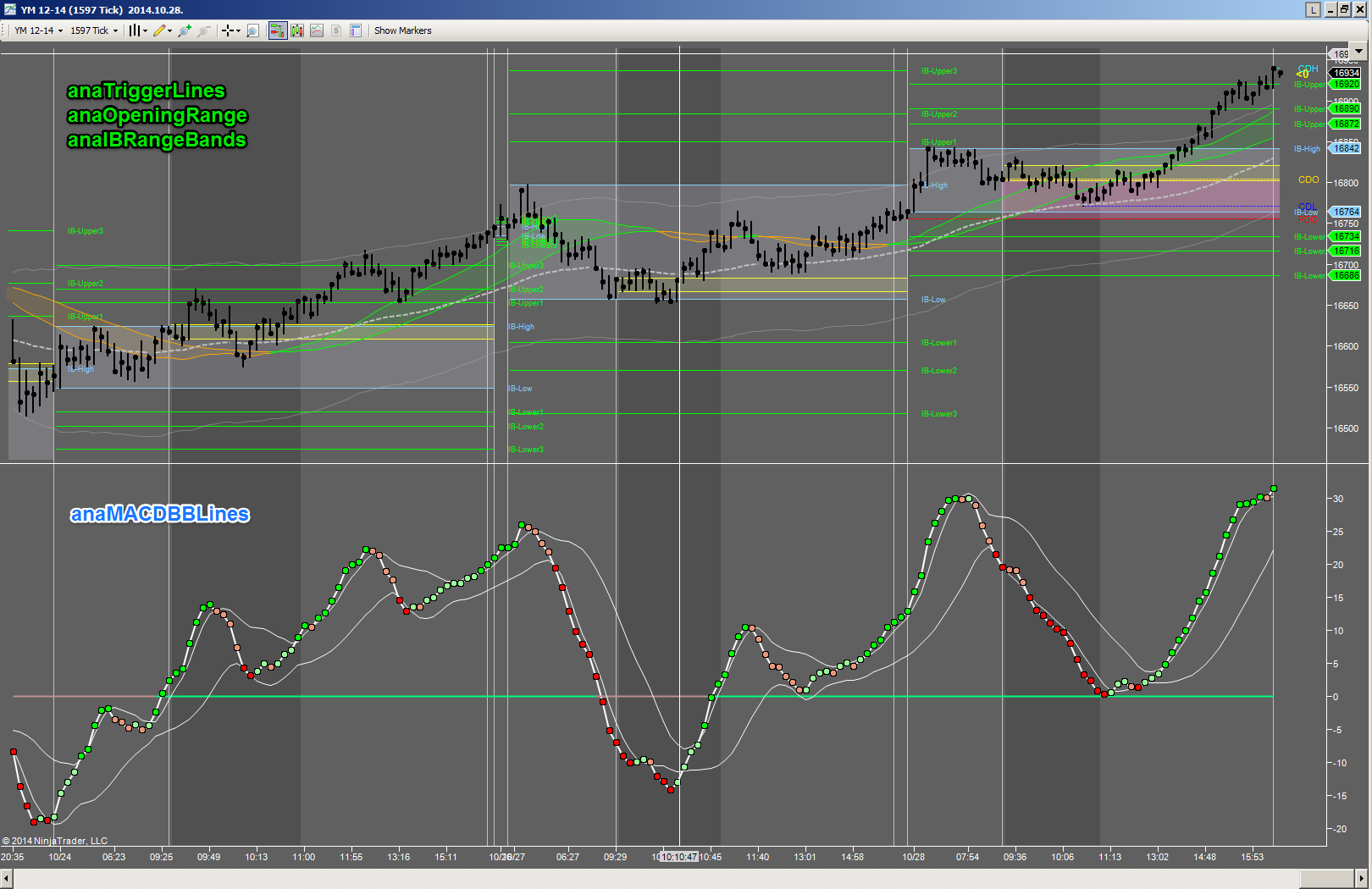
Task: Open the chart style bars dropdown
Action: pos(137,30)
